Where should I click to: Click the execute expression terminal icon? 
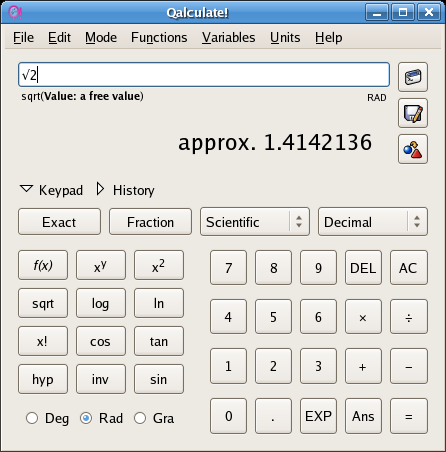point(413,77)
